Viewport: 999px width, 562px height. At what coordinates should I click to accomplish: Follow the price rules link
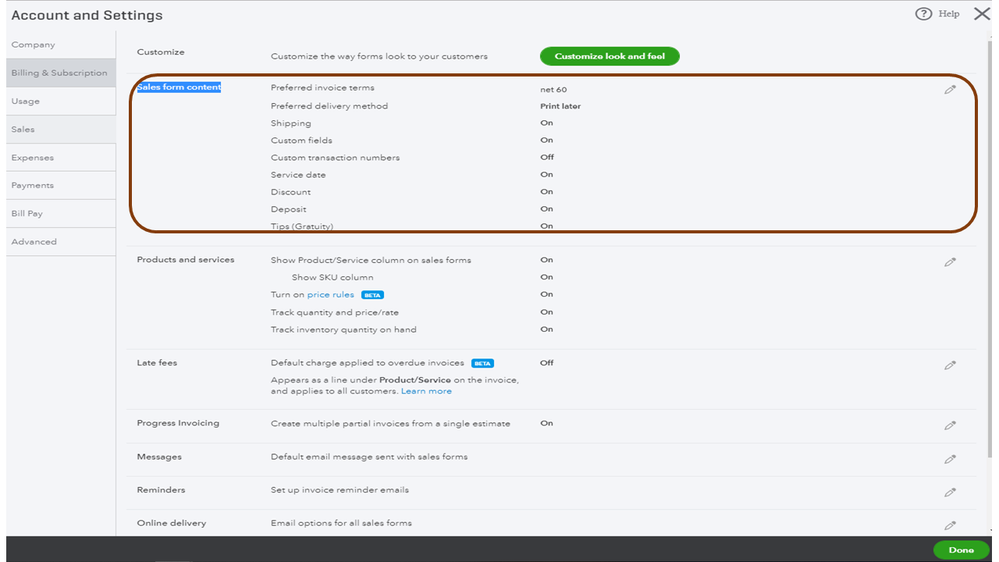coord(330,294)
